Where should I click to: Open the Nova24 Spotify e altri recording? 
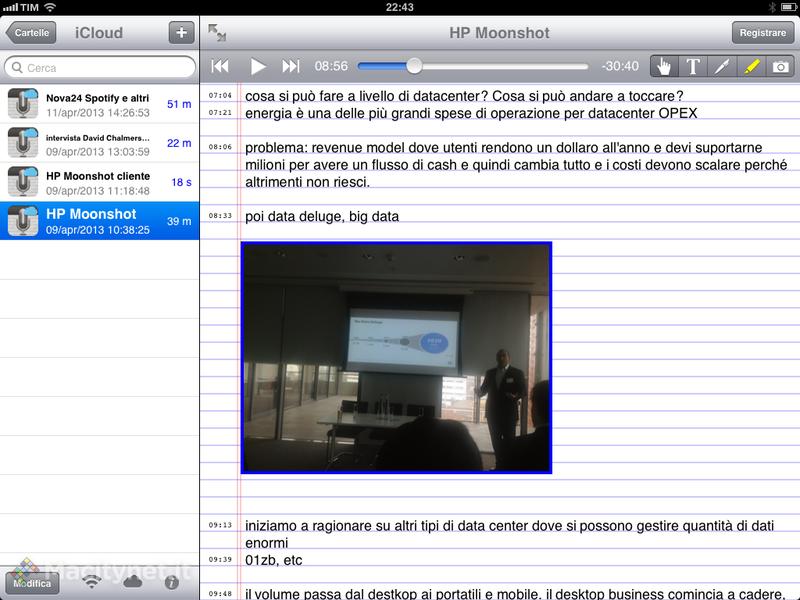[99, 104]
